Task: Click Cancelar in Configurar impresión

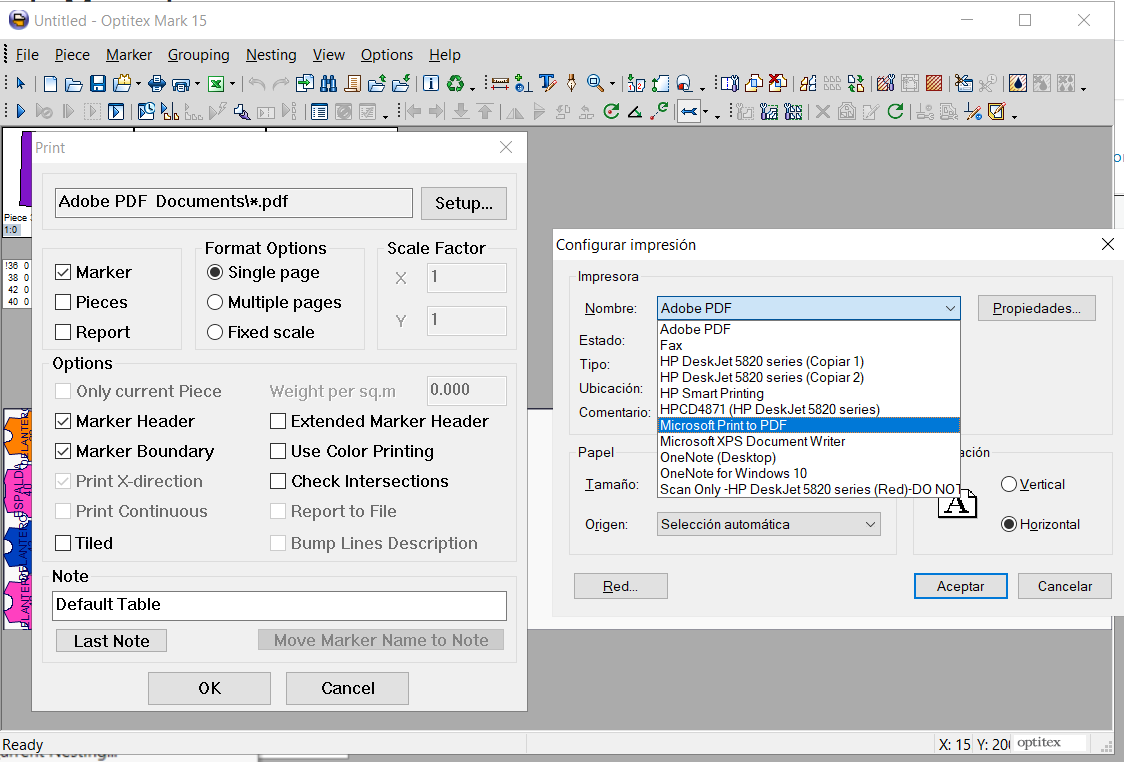Action: click(1065, 586)
